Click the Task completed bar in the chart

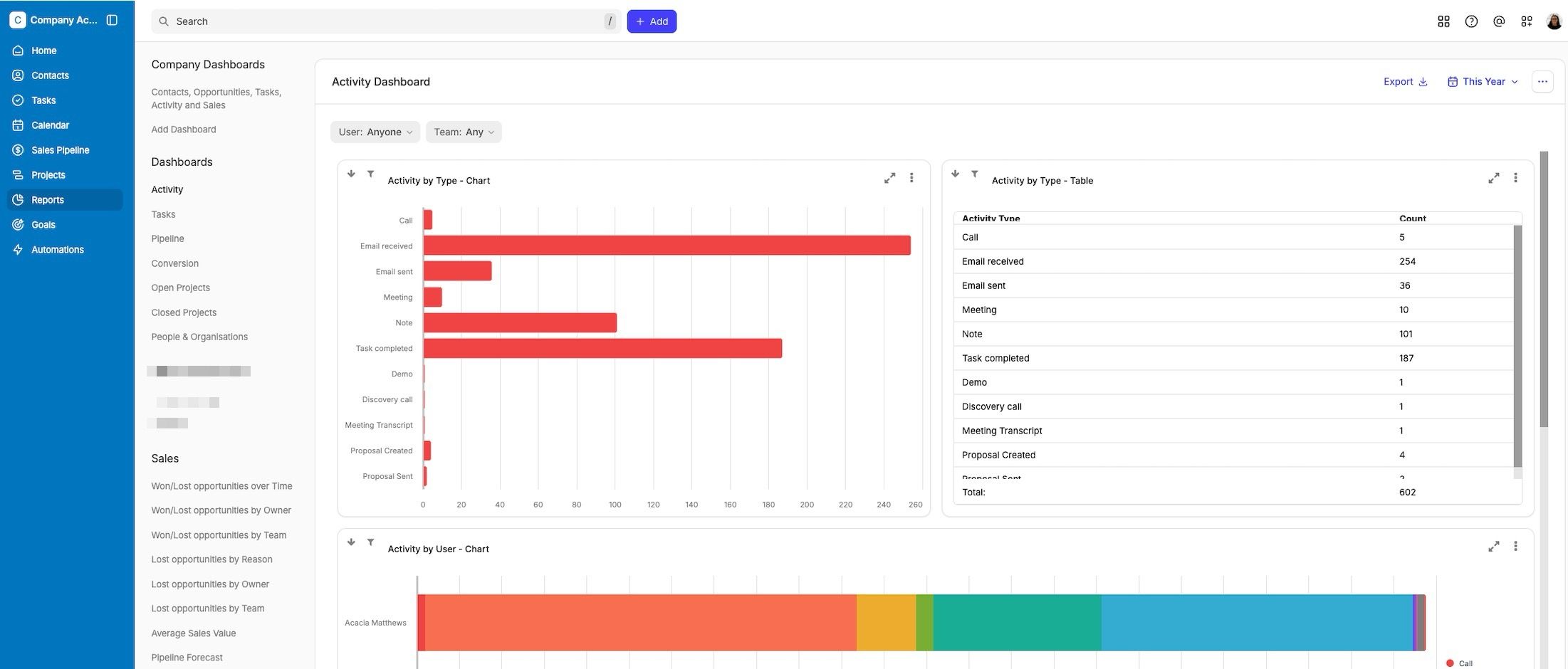tap(602, 348)
